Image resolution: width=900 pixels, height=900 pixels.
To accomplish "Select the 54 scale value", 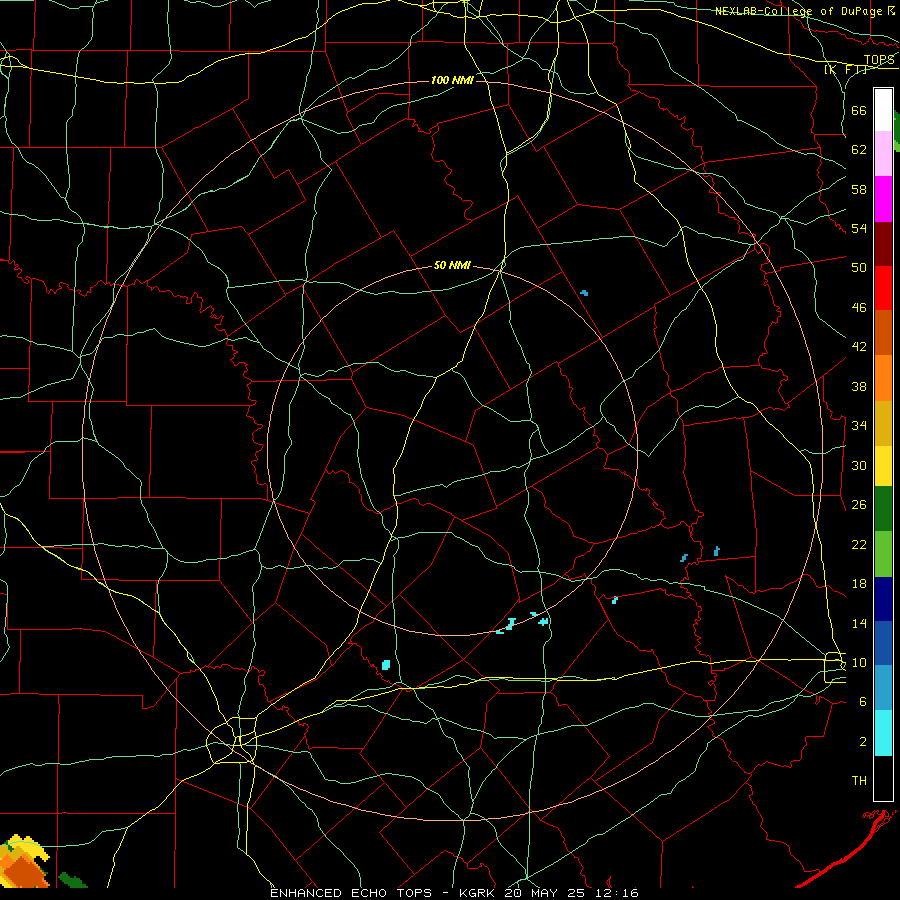I will [859, 229].
